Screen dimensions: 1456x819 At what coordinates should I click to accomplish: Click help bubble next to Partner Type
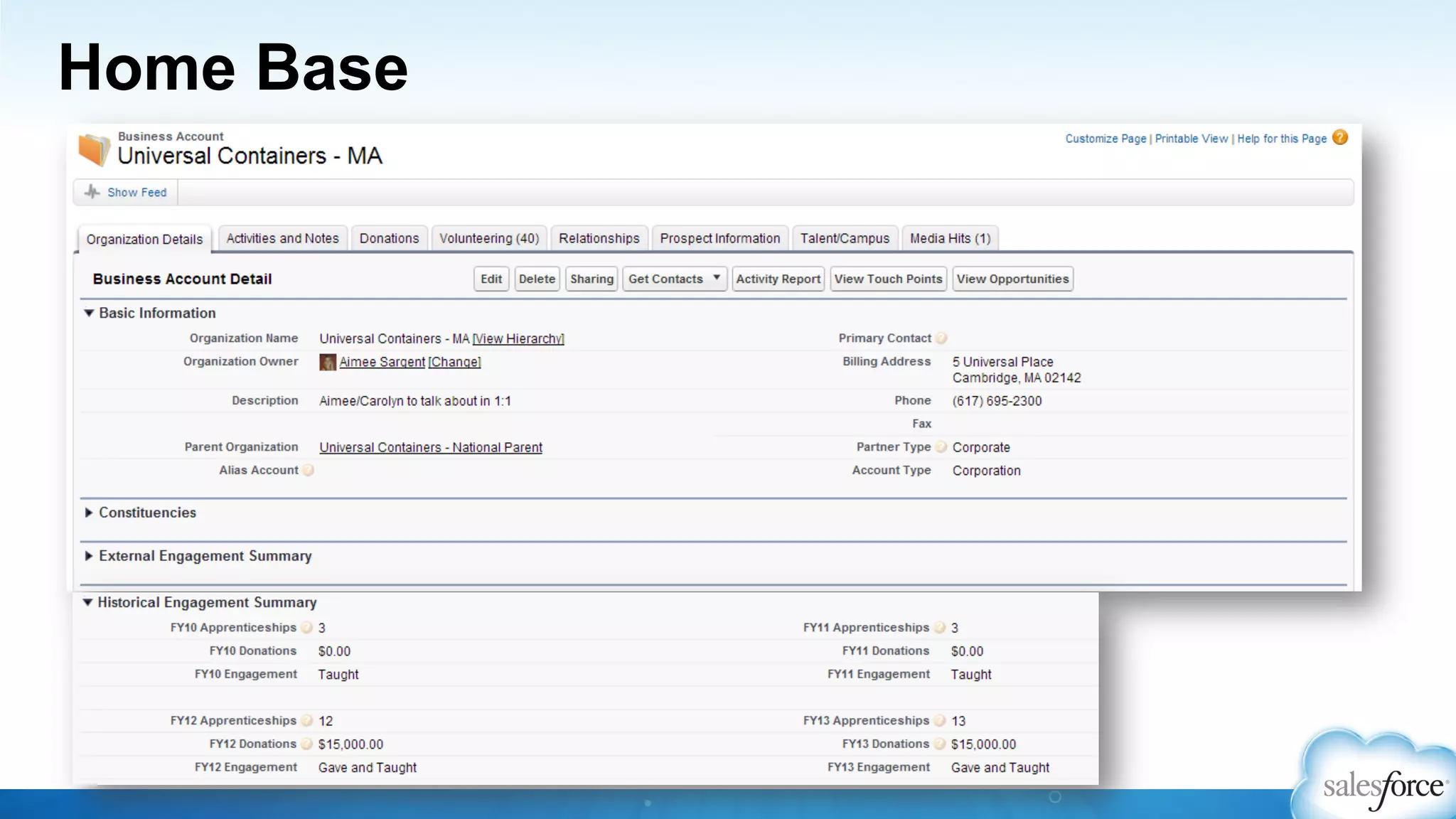pos(941,447)
